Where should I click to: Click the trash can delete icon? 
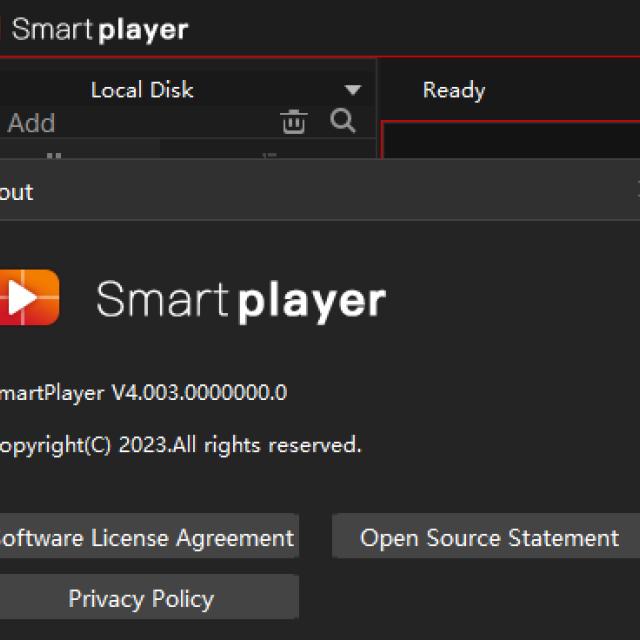click(293, 122)
